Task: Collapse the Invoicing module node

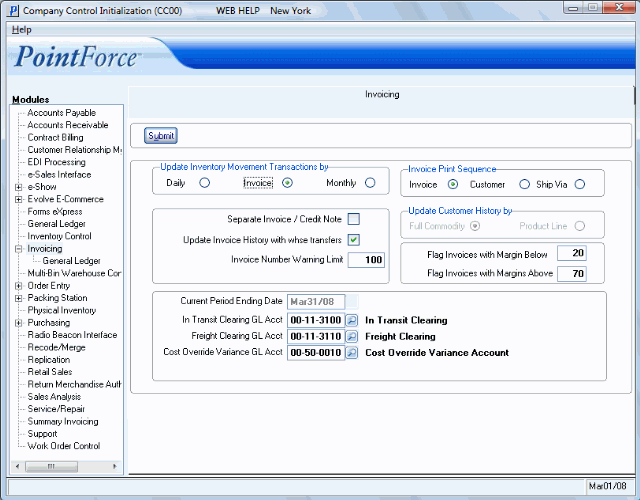Action: (18, 249)
